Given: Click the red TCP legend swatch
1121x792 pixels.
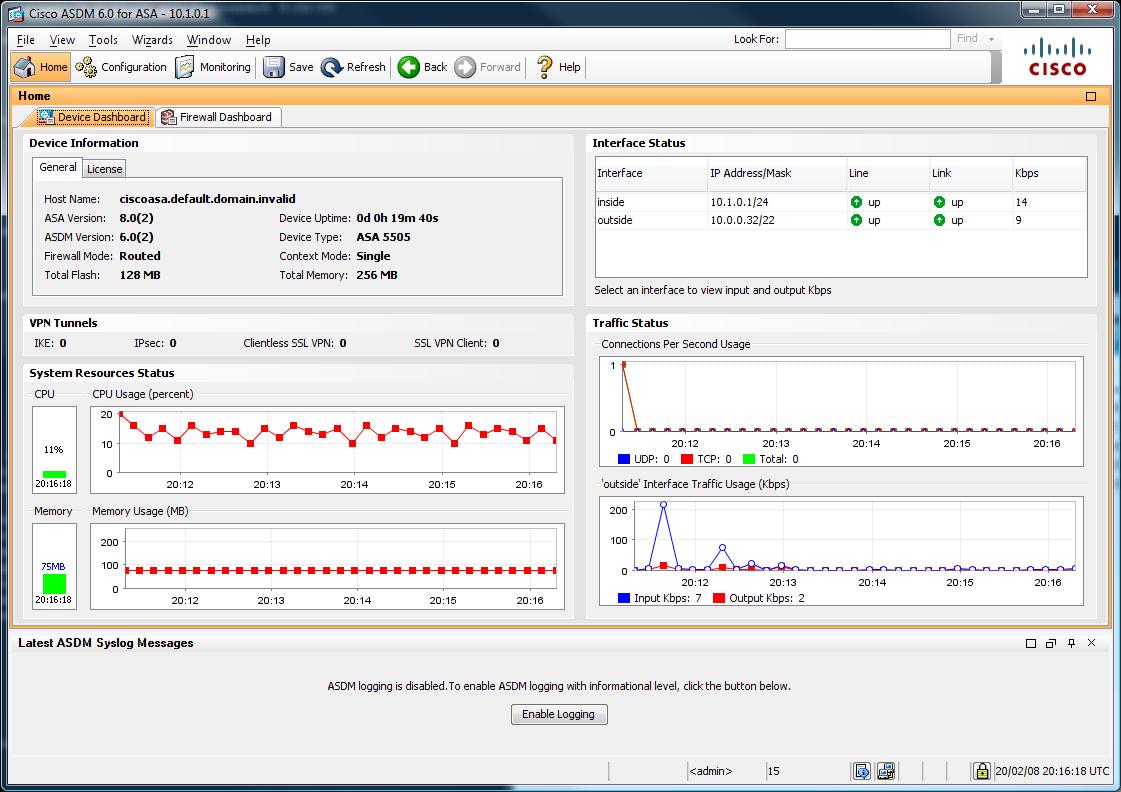Looking at the screenshot, I should click(687, 460).
